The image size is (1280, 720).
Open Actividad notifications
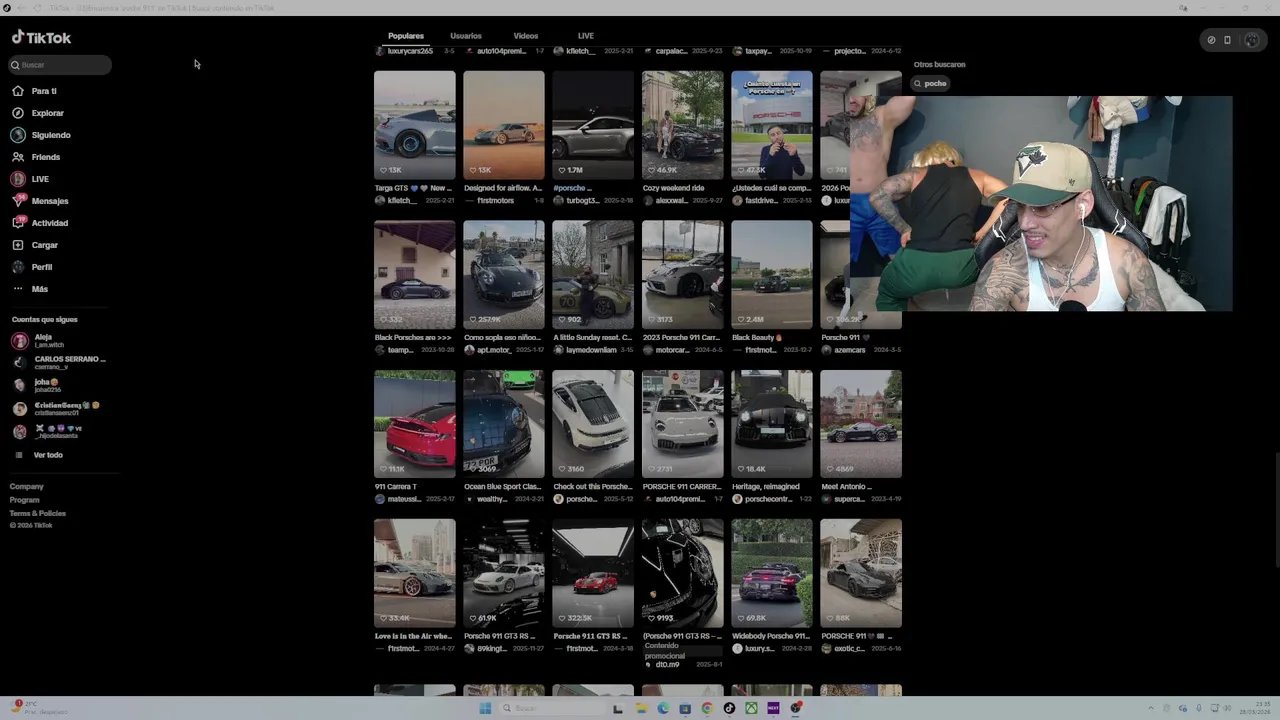coord(40,223)
